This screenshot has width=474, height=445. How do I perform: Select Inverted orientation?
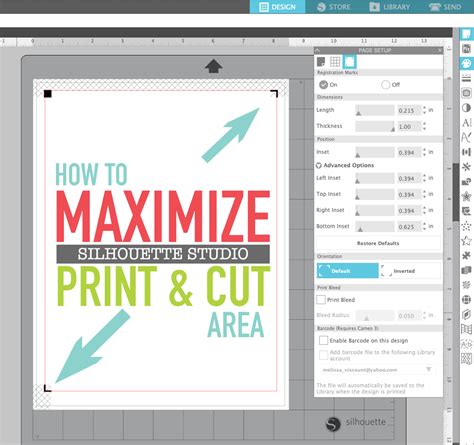pyautogui.click(x=410, y=271)
